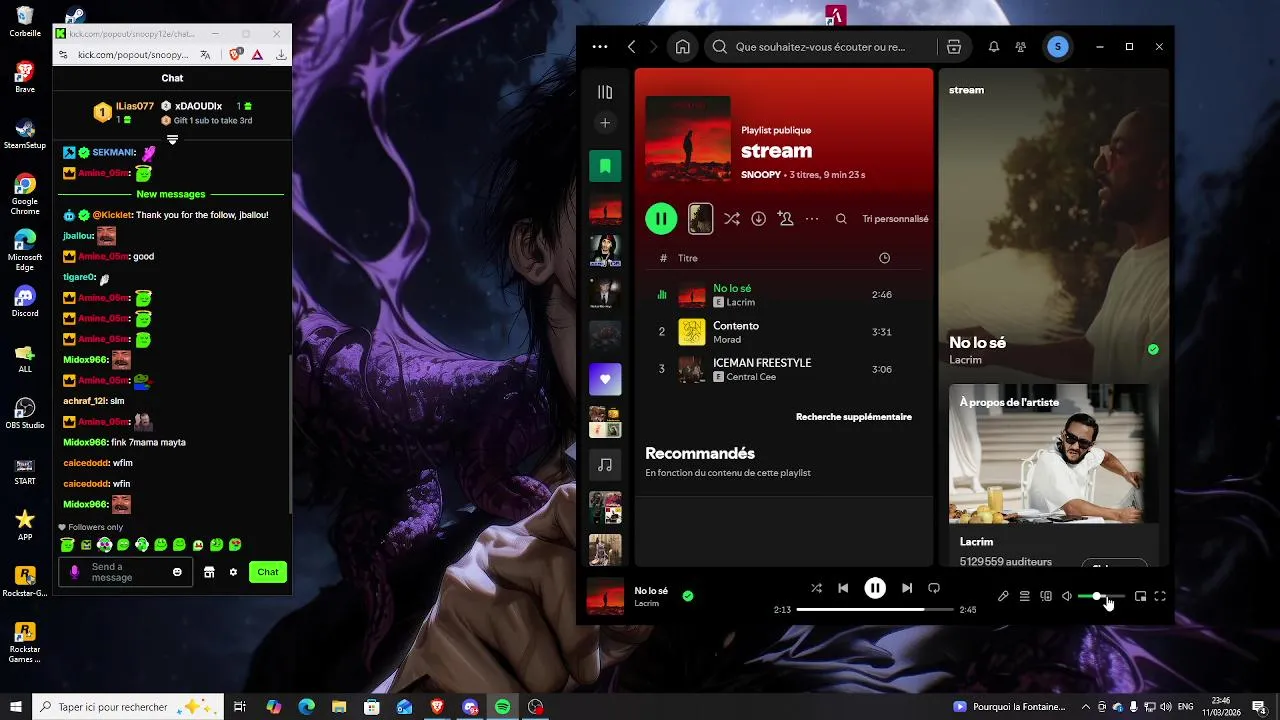Open File Explorer from the taskbar
This screenshot has width=1280, height=720.
[x=339, y=707]
